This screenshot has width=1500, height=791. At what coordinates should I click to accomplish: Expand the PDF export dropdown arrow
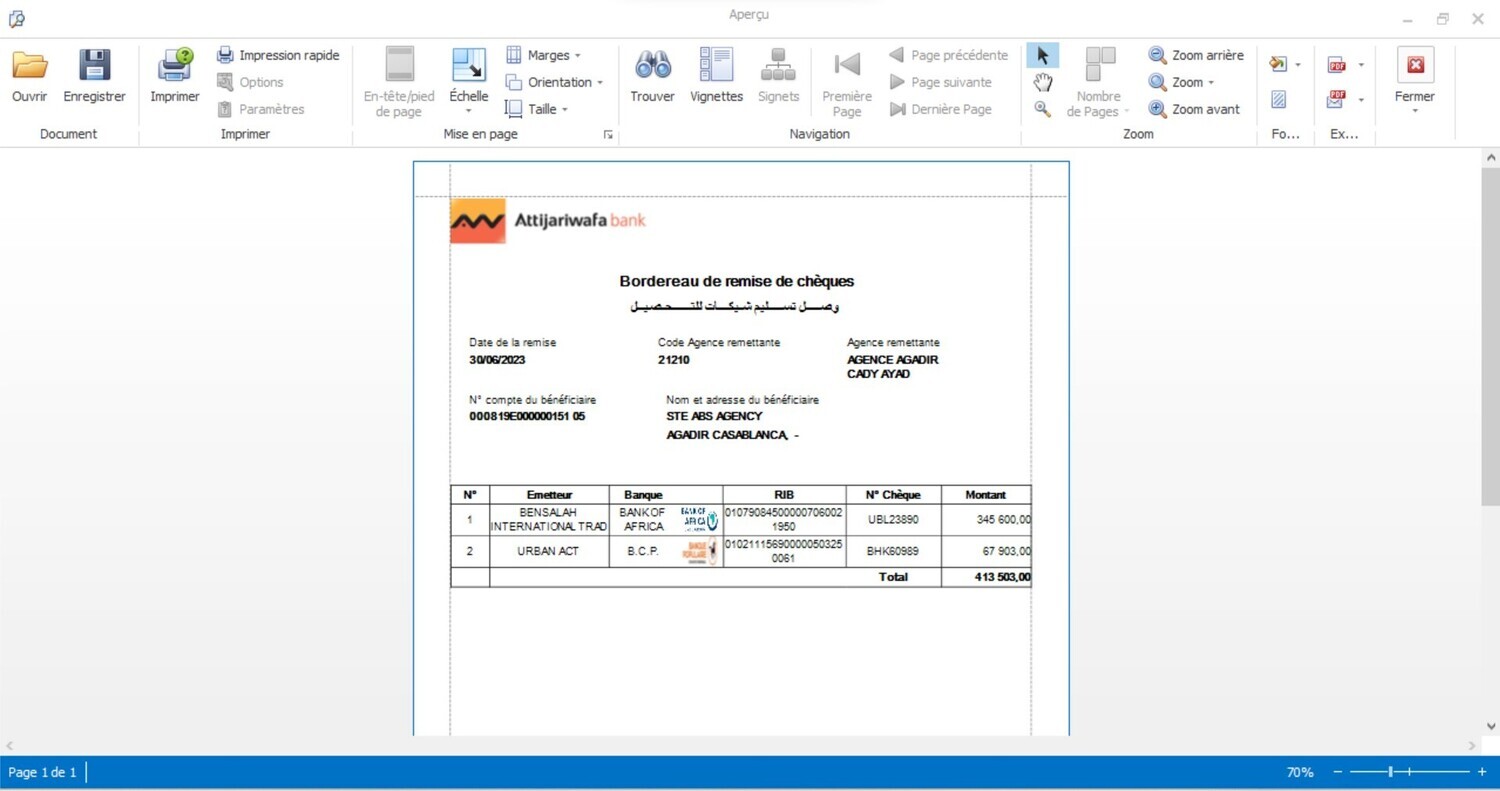[x=1361, y=65]
